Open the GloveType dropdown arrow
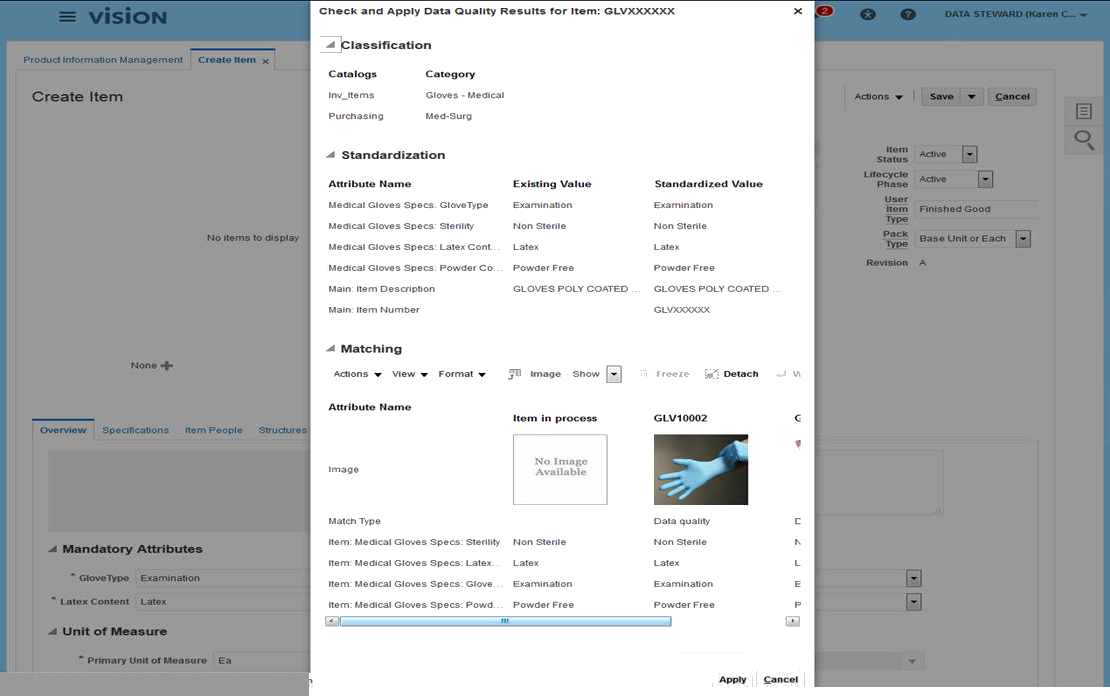This screenshot has width=1110, height=696. tap(914, 578)
